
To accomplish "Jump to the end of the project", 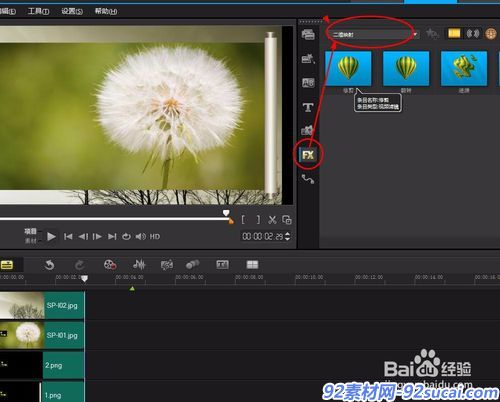I will coord(112,237).
